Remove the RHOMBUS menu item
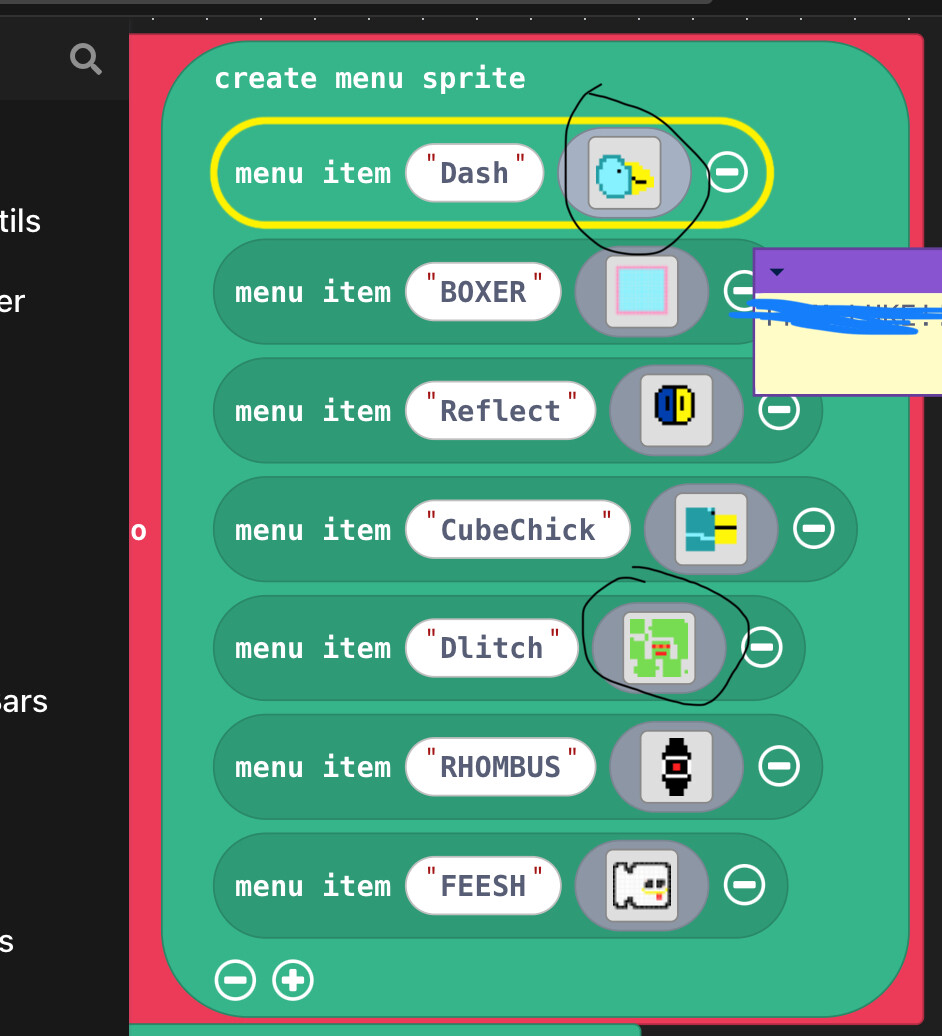The height and width of the screenshot is (1036, 942). pyautogui.click(x=779, y=766)
